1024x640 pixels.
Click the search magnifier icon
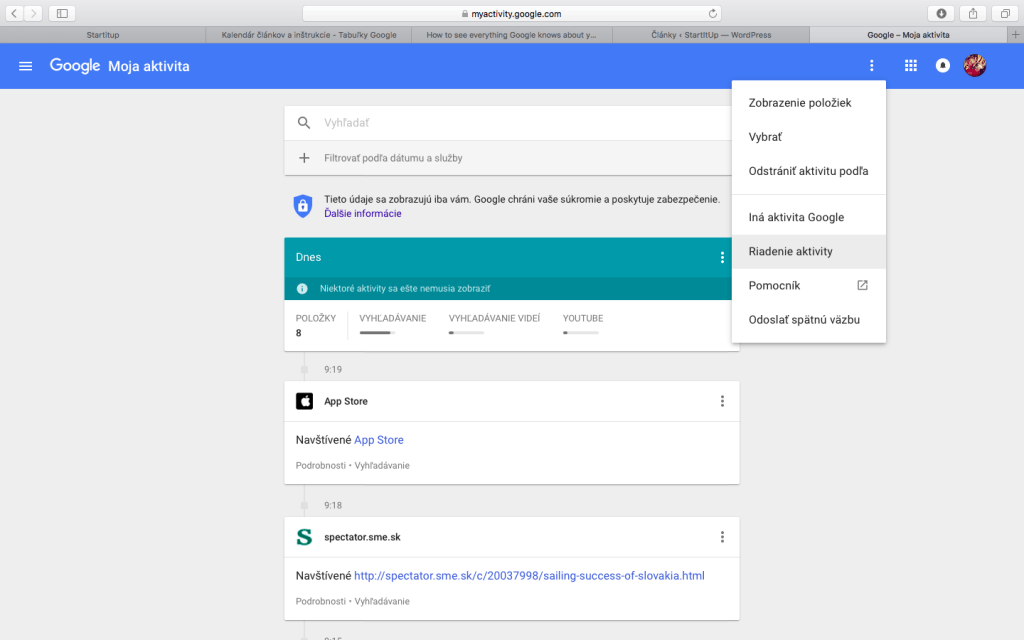click(x=304, y=123)
